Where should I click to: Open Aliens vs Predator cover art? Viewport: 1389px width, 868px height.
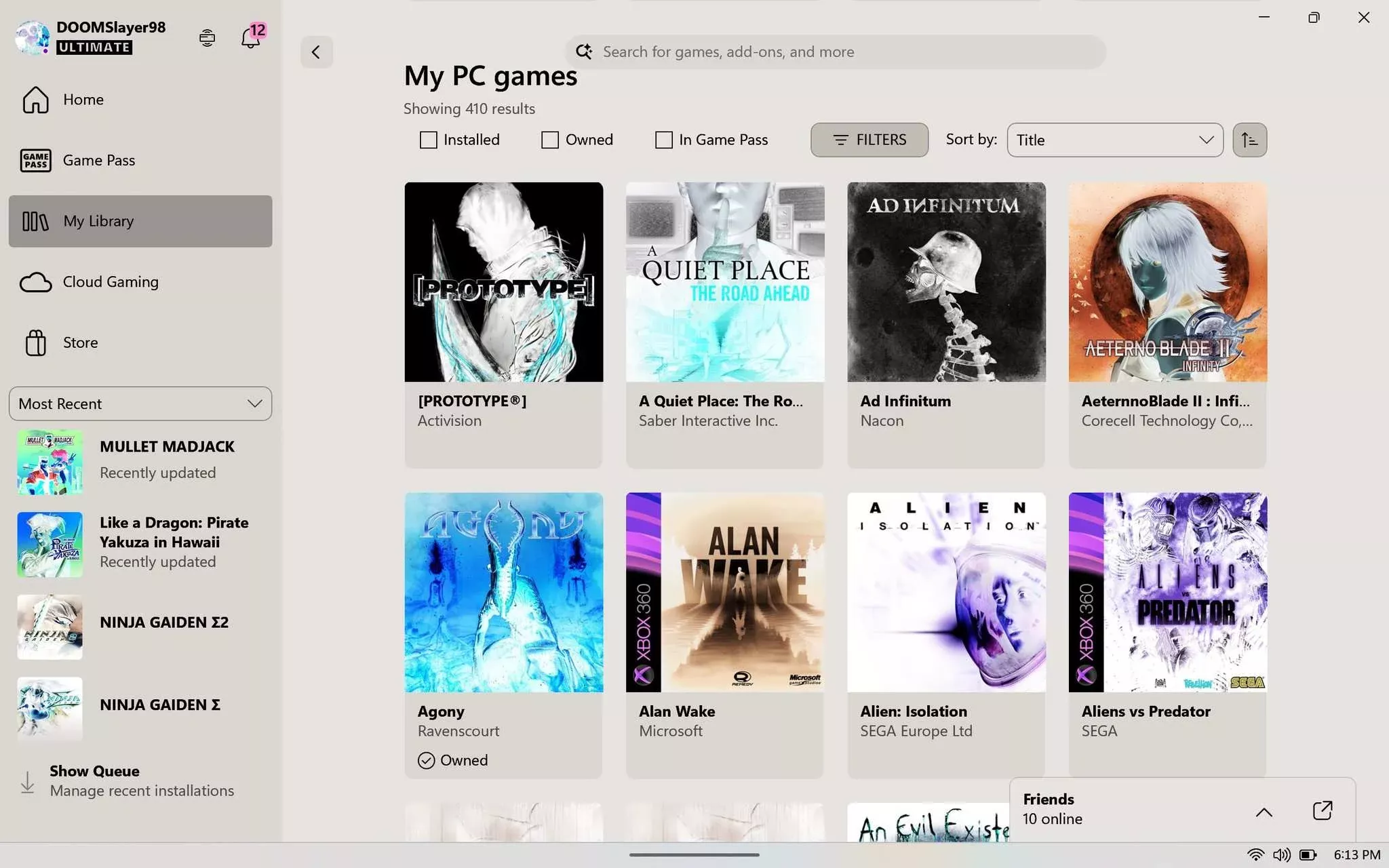1167,592
